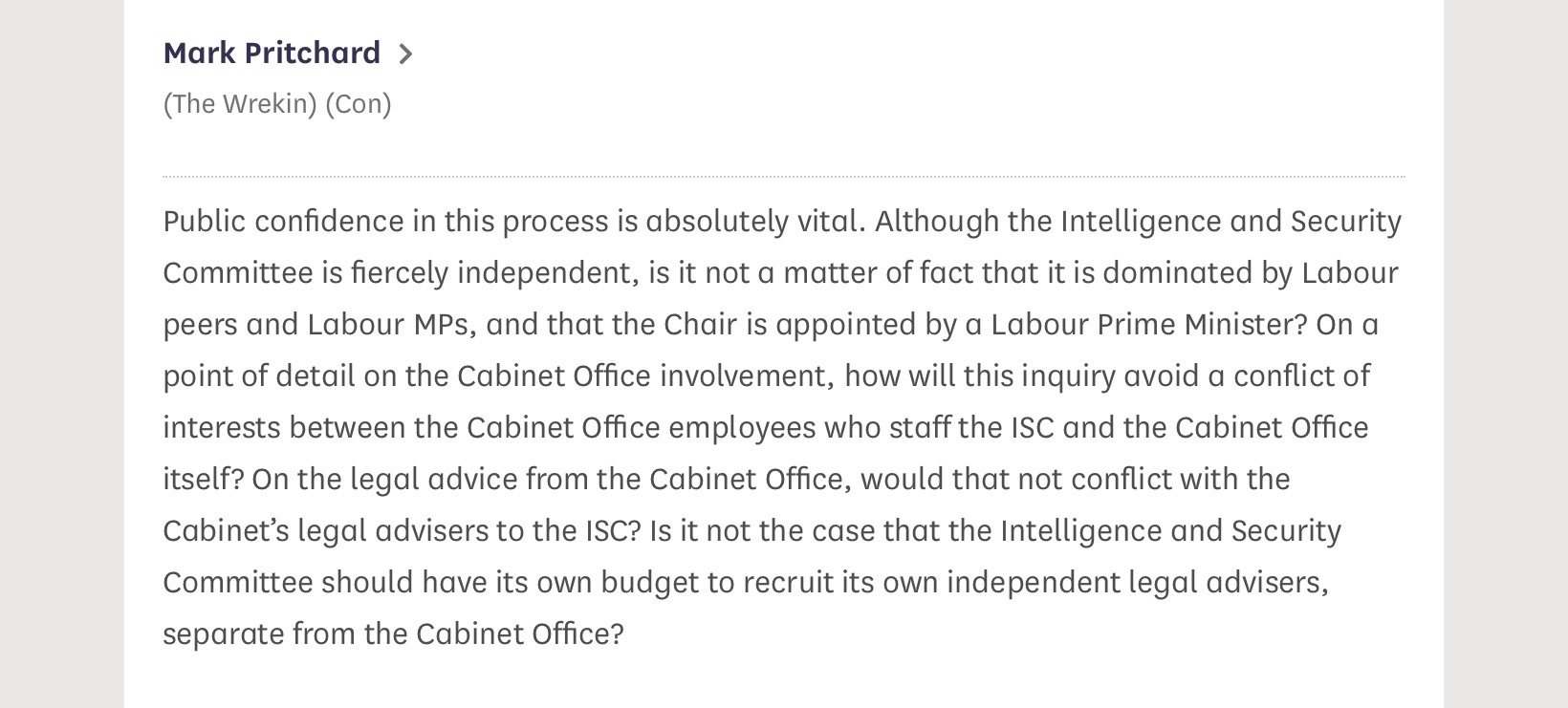Click the opening words "Public confidence"

pos(283,221)
